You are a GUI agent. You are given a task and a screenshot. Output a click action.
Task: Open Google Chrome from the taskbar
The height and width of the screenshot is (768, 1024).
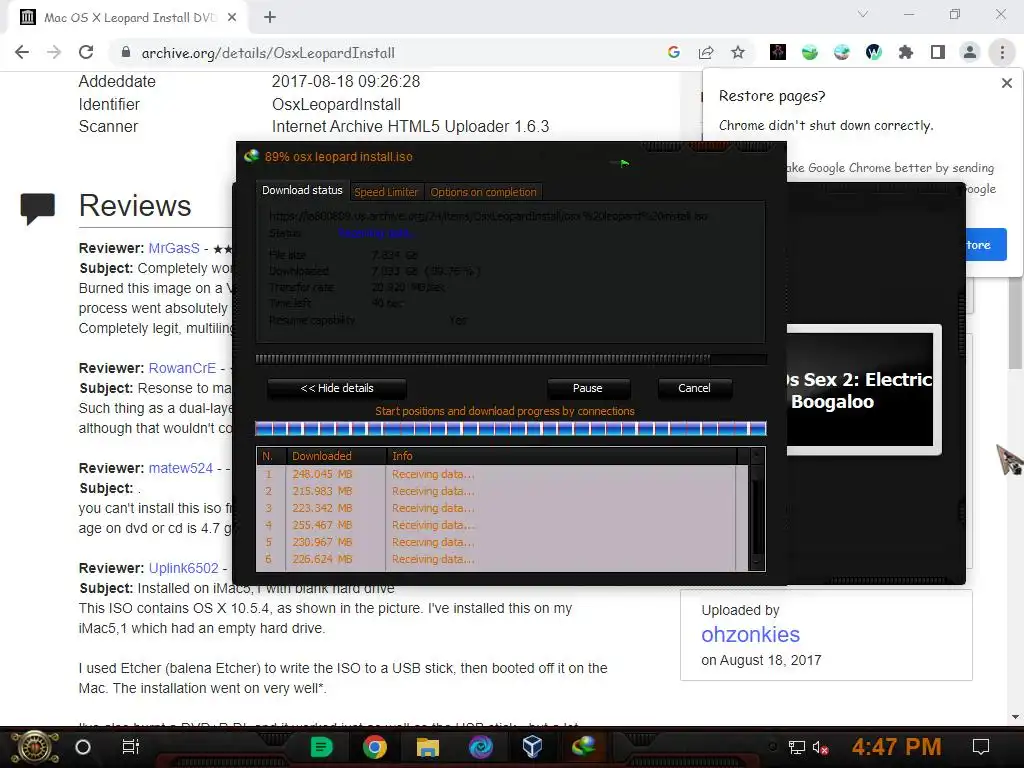pos(374,747)
